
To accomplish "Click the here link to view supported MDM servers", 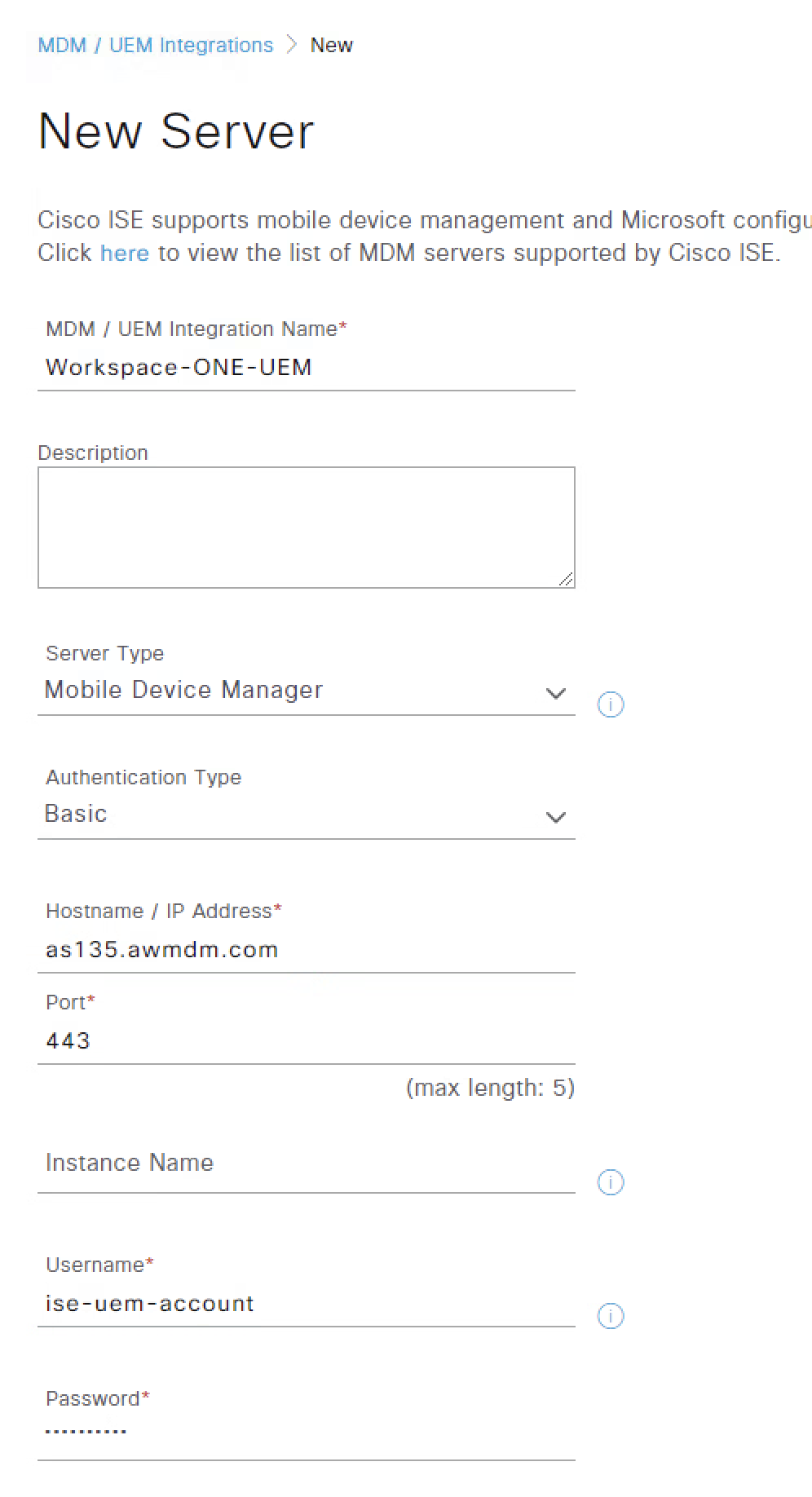I will coord(124,253).
